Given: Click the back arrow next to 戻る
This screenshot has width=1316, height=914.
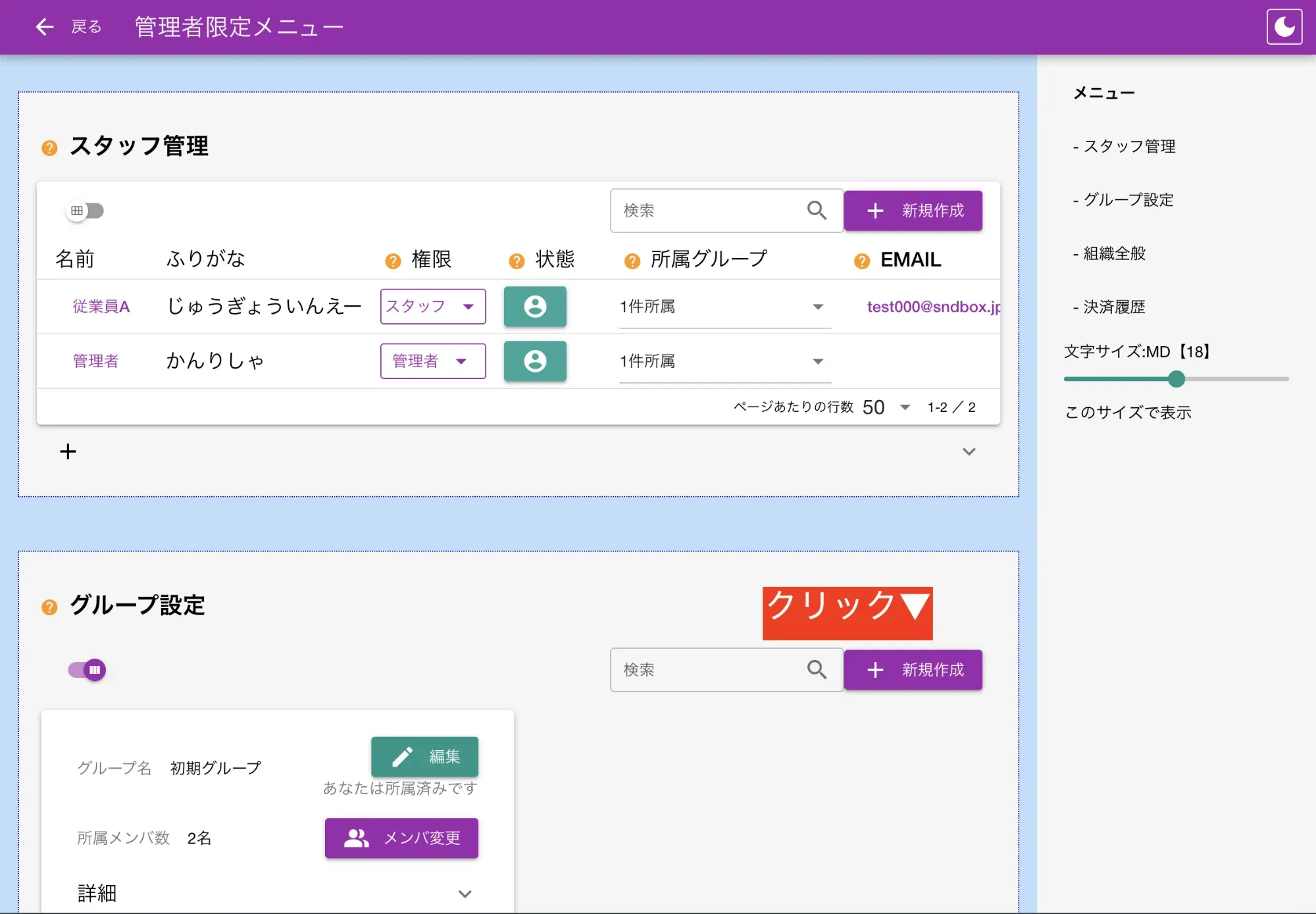Looking at the screenshot, I should 43,26.
